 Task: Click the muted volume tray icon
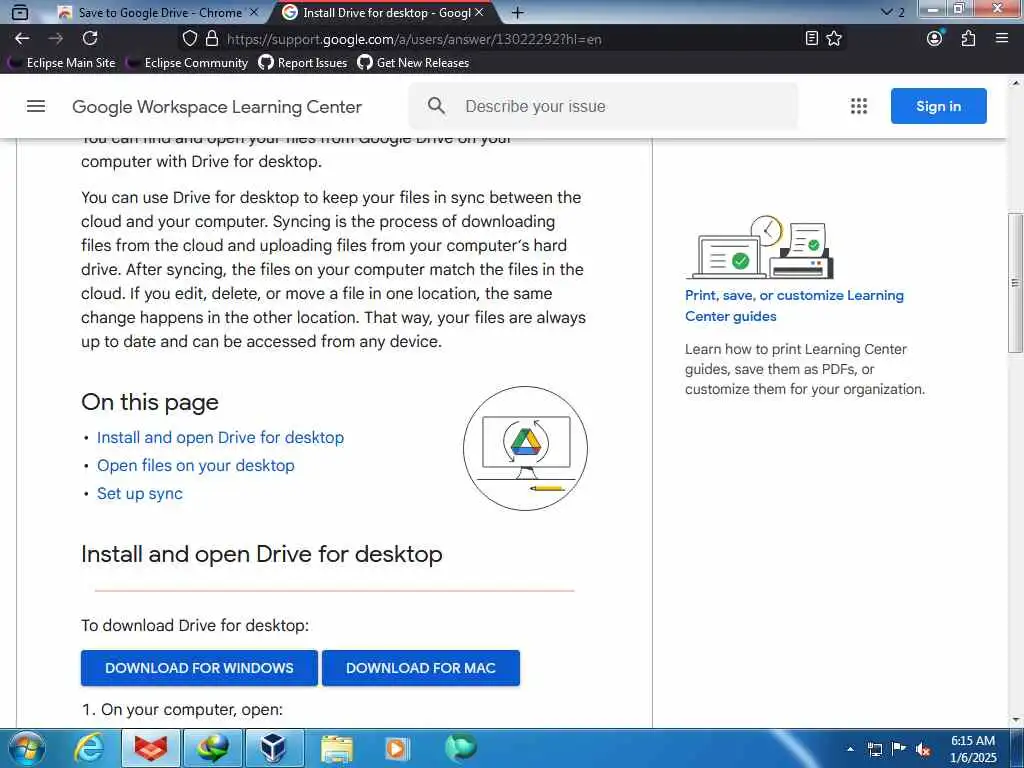923,749
